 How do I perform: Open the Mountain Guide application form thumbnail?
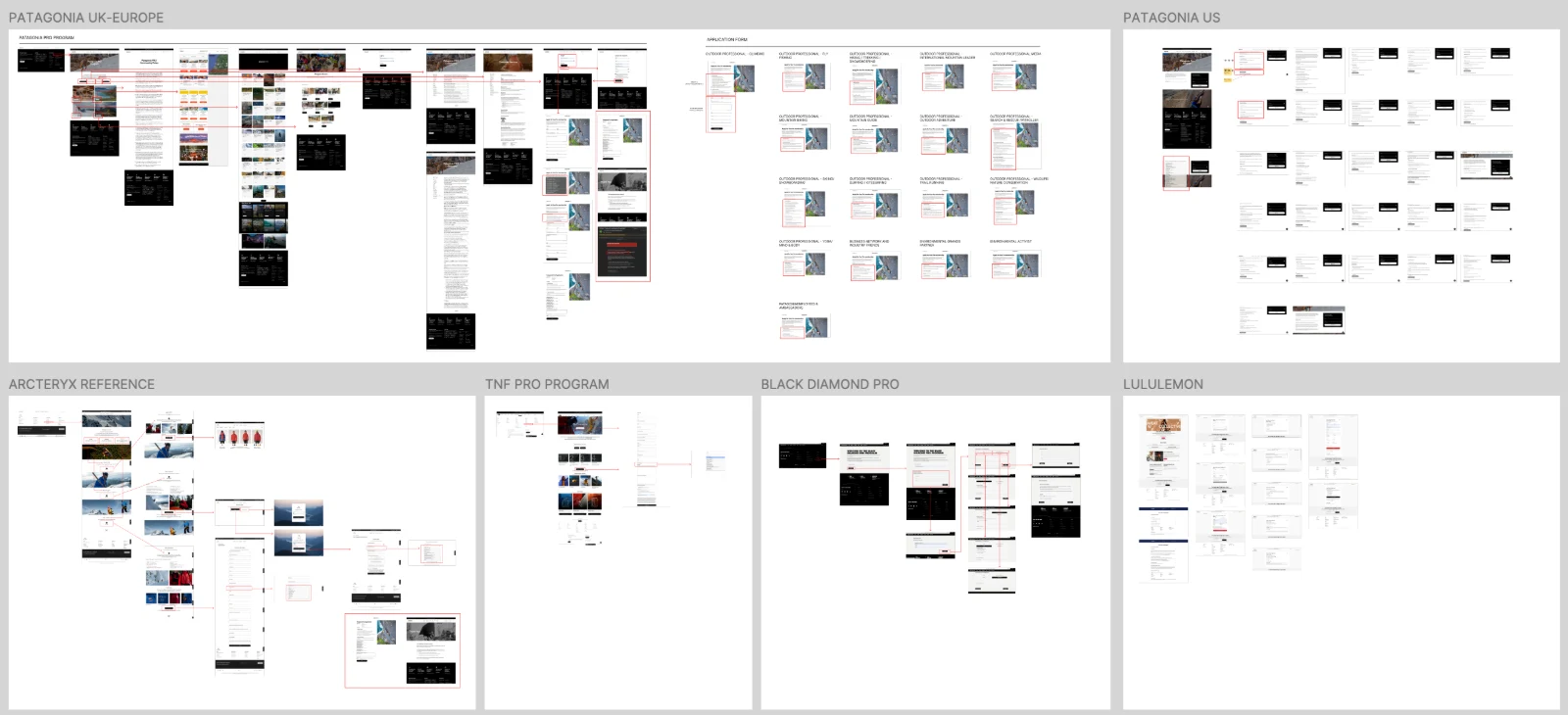point(875,139)
